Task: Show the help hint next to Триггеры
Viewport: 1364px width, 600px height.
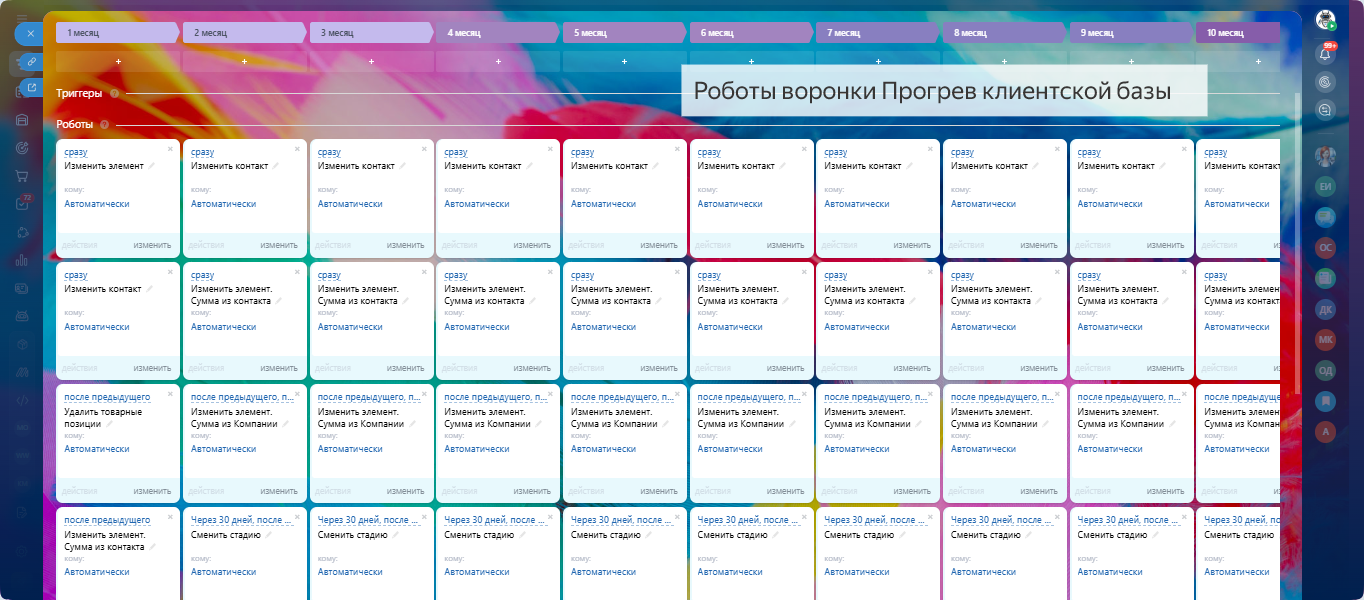Action: 114,93
